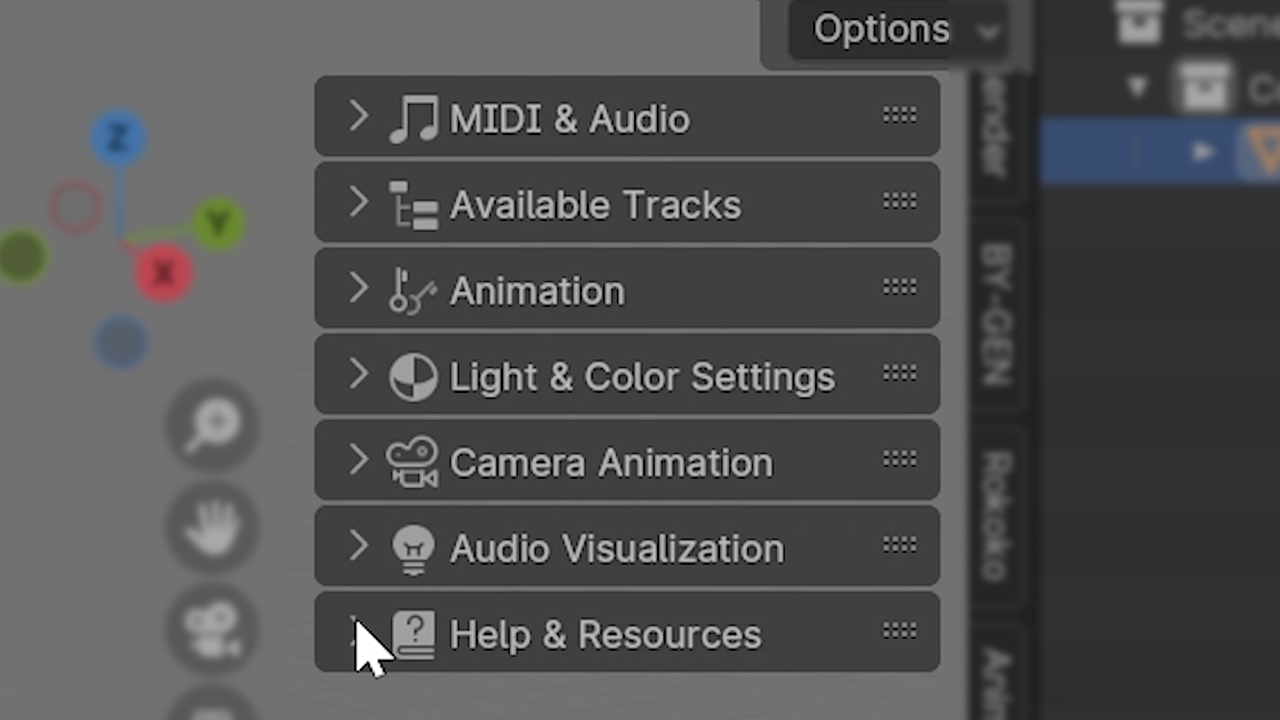
Task: Expand the Light & Color Settings panel
Action: [359, 375]
